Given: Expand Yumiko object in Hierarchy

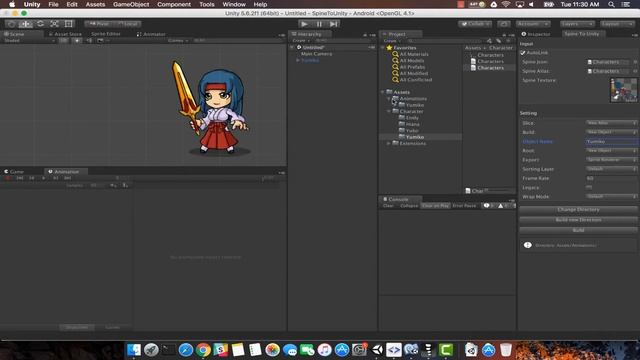Looking at the screenshot, I should pos(298,60).
